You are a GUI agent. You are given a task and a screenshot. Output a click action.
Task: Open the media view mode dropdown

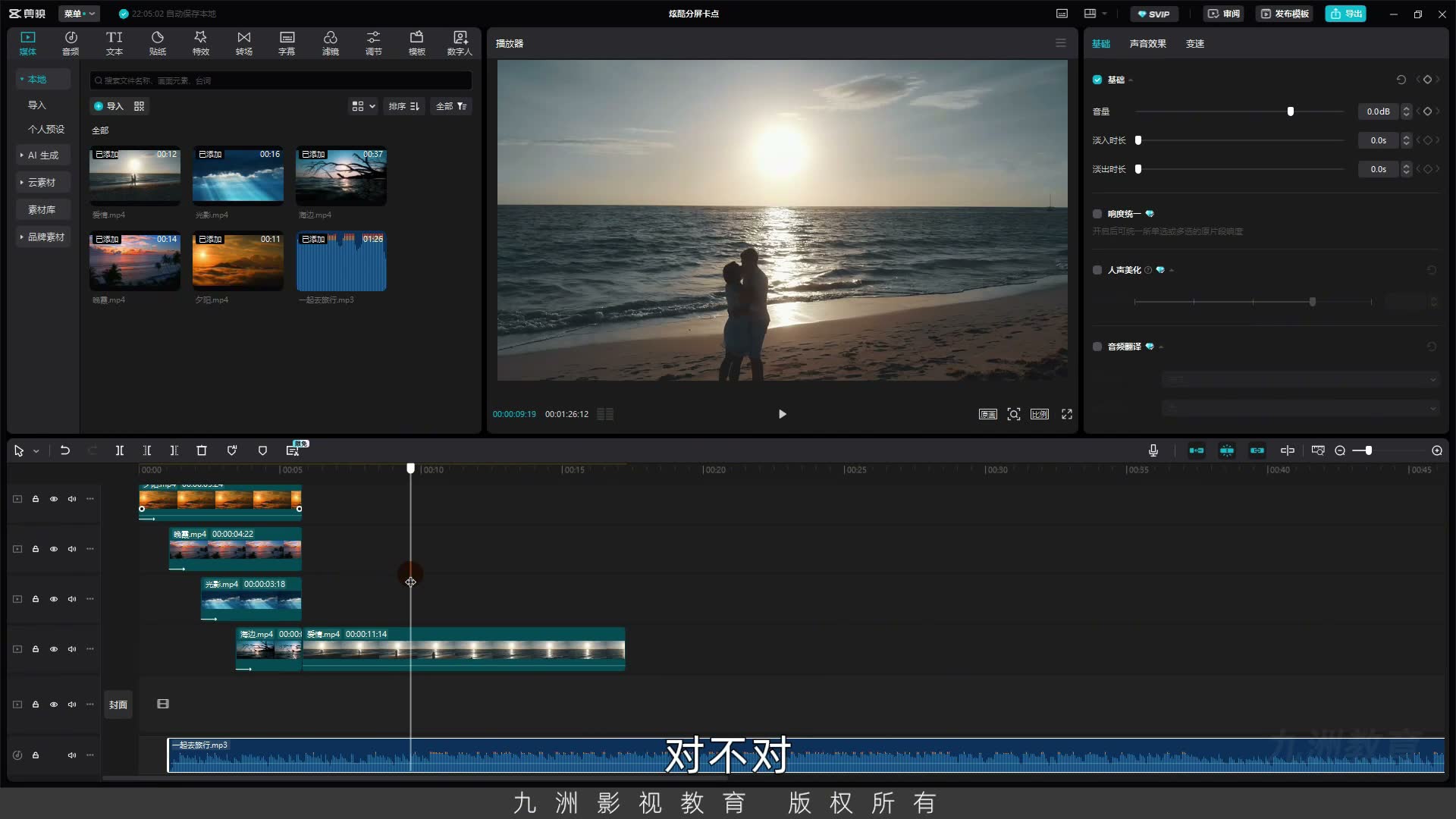coord(363,106)
